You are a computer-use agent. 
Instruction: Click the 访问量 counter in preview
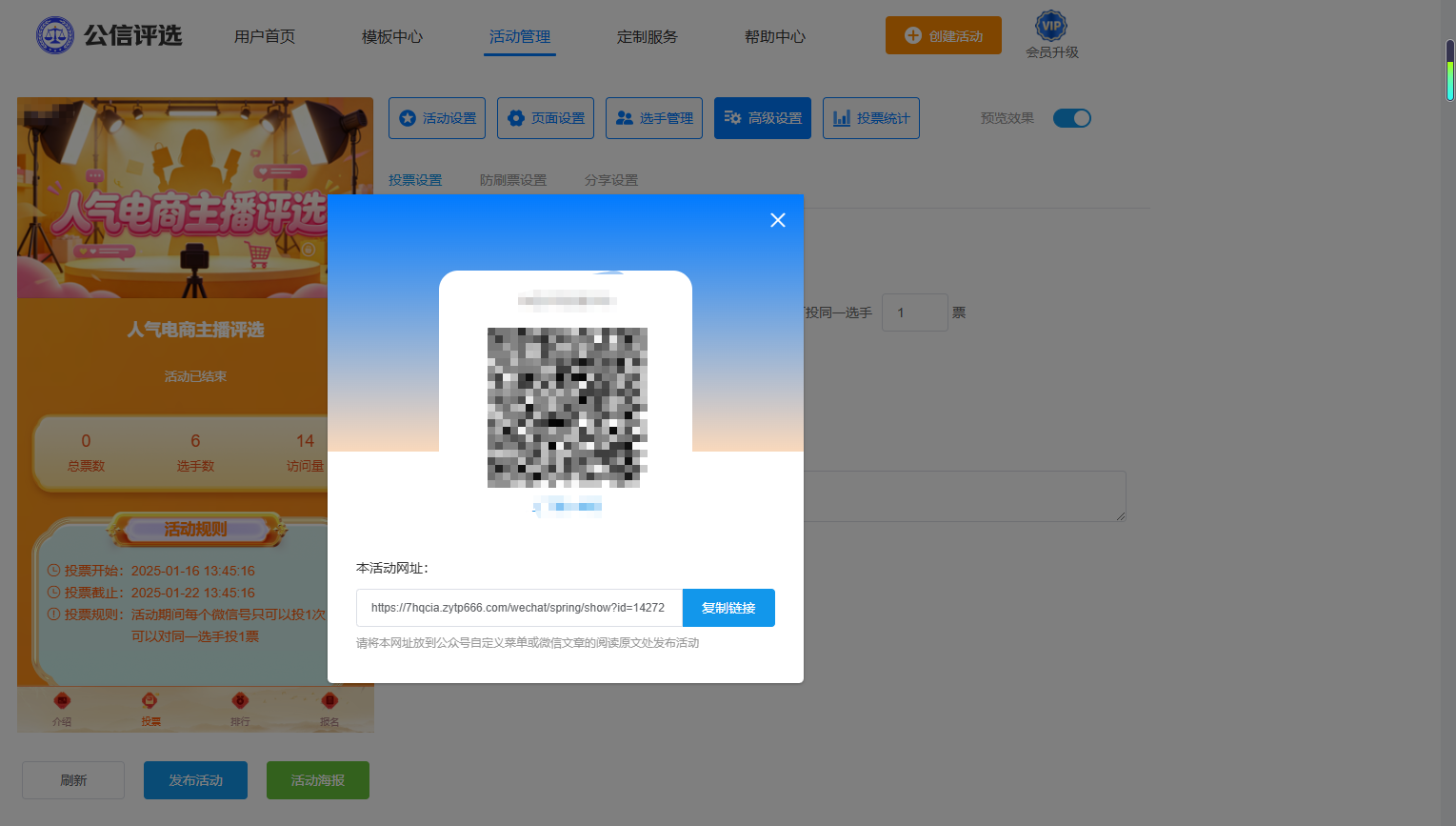click(x=305, y=453)
